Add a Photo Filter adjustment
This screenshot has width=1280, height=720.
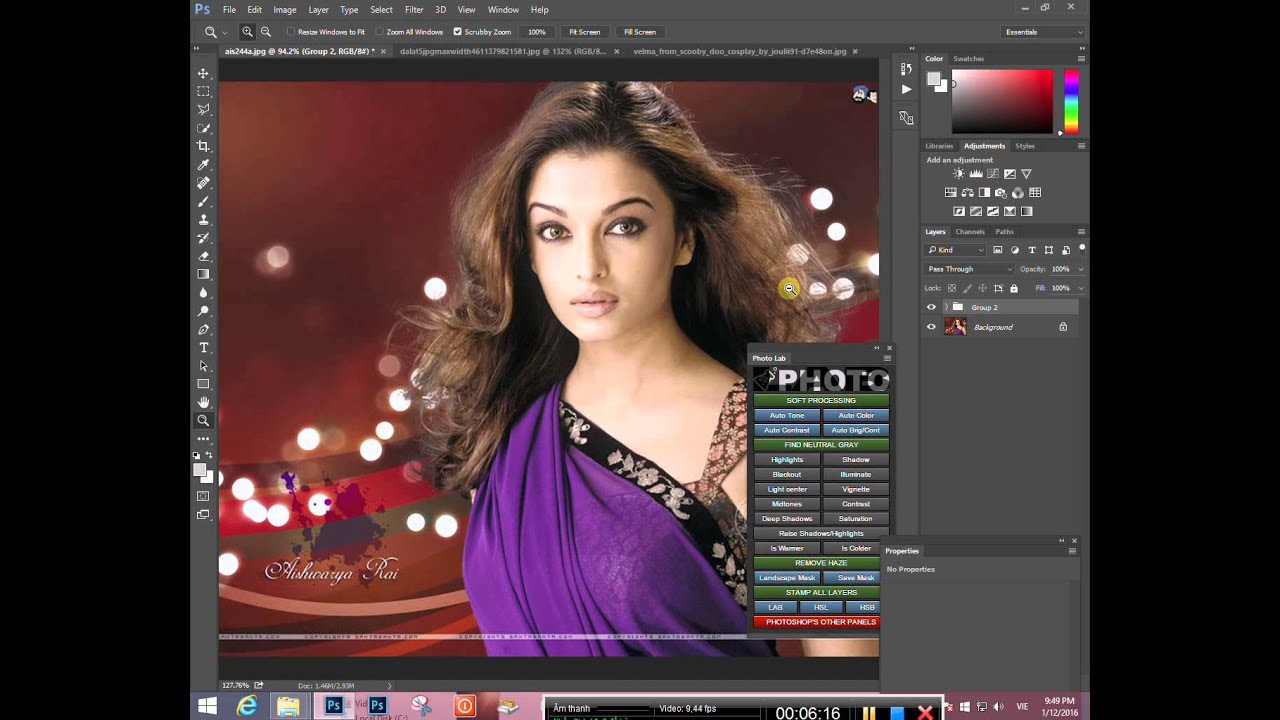tap(1001, 193)
